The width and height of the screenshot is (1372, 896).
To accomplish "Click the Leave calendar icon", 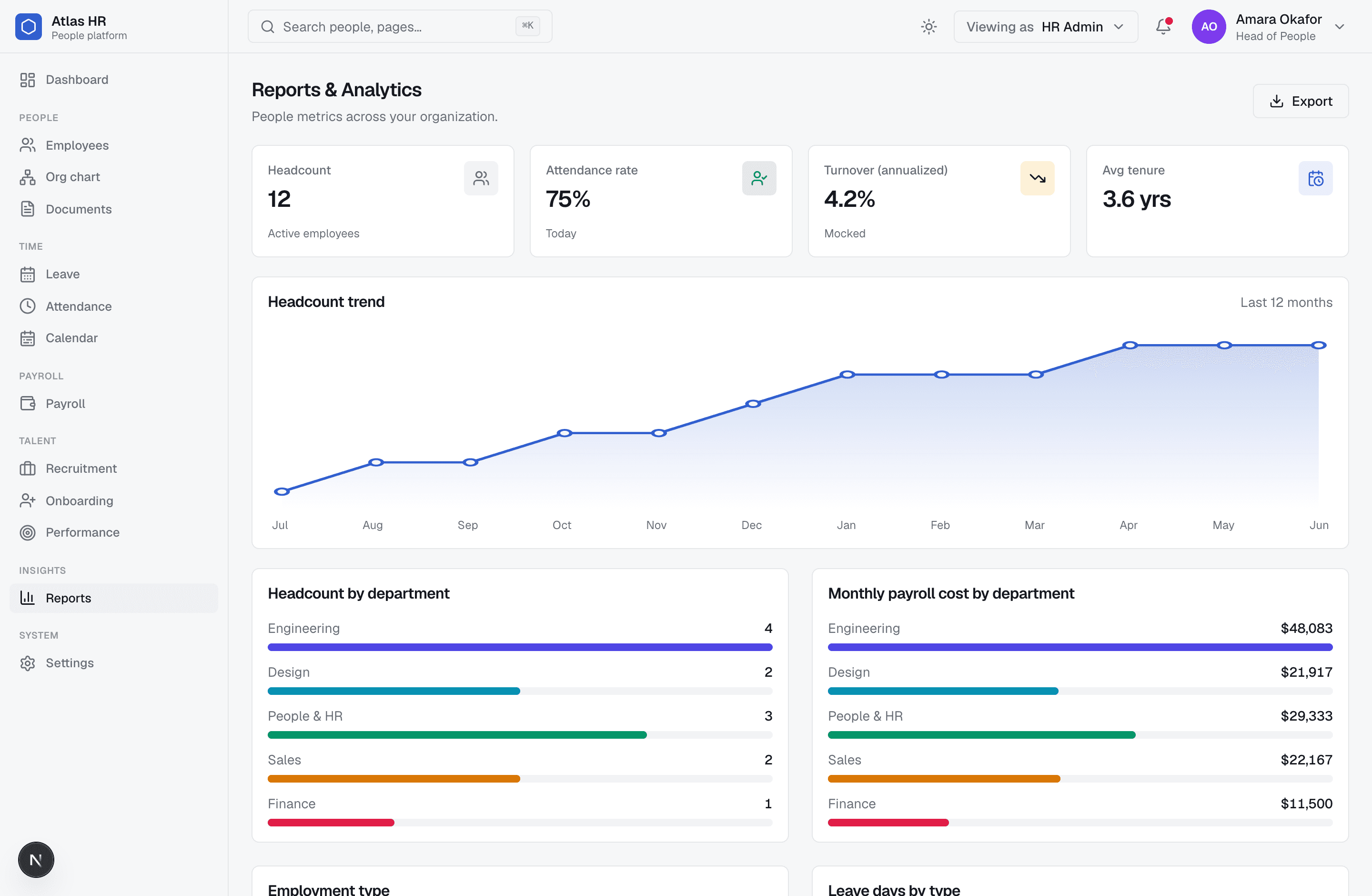I will point(28,275).
